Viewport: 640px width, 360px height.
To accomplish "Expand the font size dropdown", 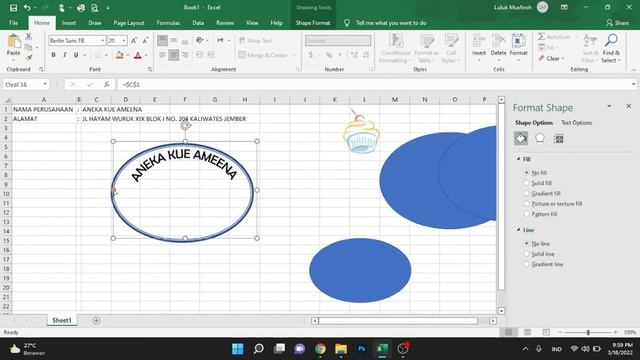I will (124, 40).
